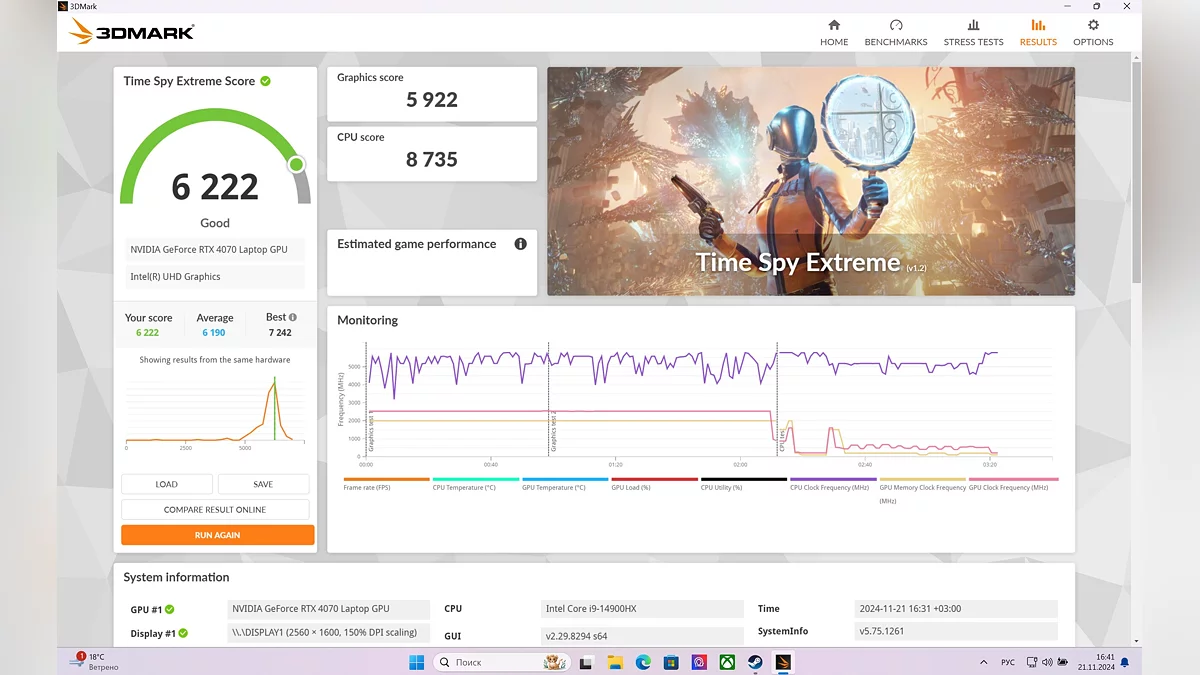Open File Explorer from the taskbar
Screen dimensions: 1200x675
coord(615,662)
